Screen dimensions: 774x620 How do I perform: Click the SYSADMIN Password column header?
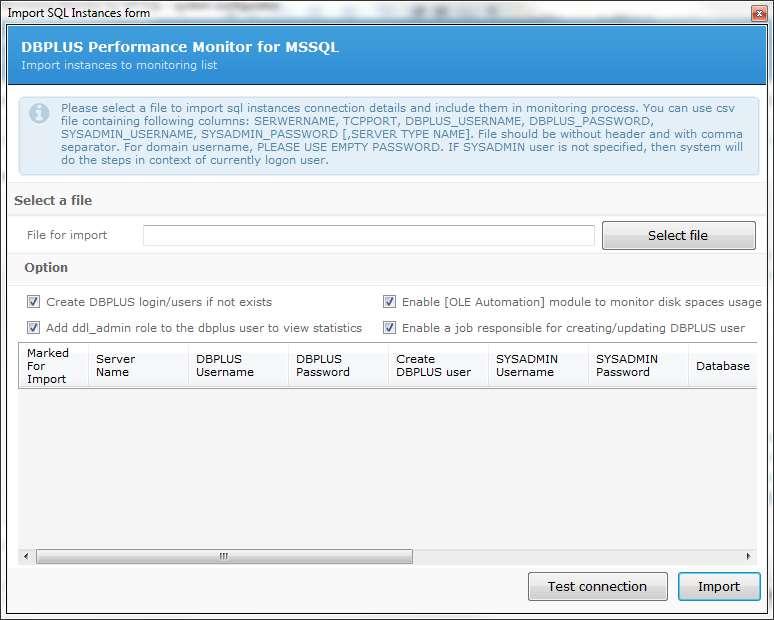638,366
